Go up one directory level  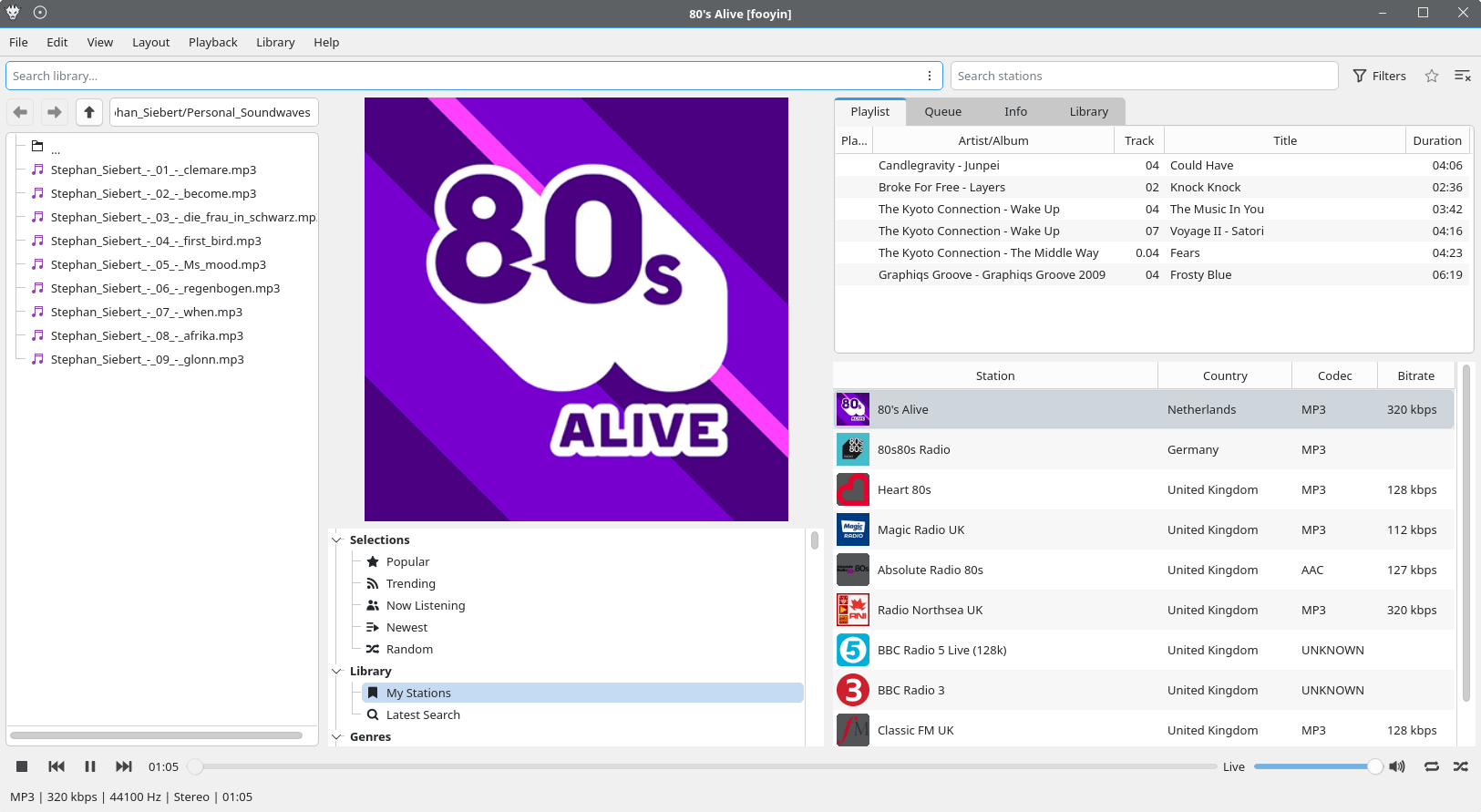pyautogui.click(x=88, y=112)
